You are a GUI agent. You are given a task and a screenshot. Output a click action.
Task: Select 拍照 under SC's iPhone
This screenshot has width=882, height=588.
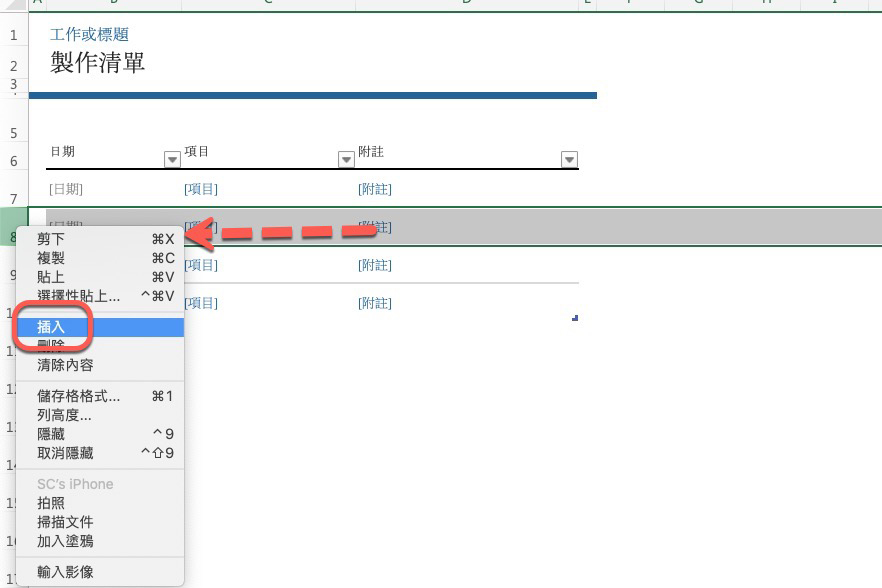(x=51, y=503)
